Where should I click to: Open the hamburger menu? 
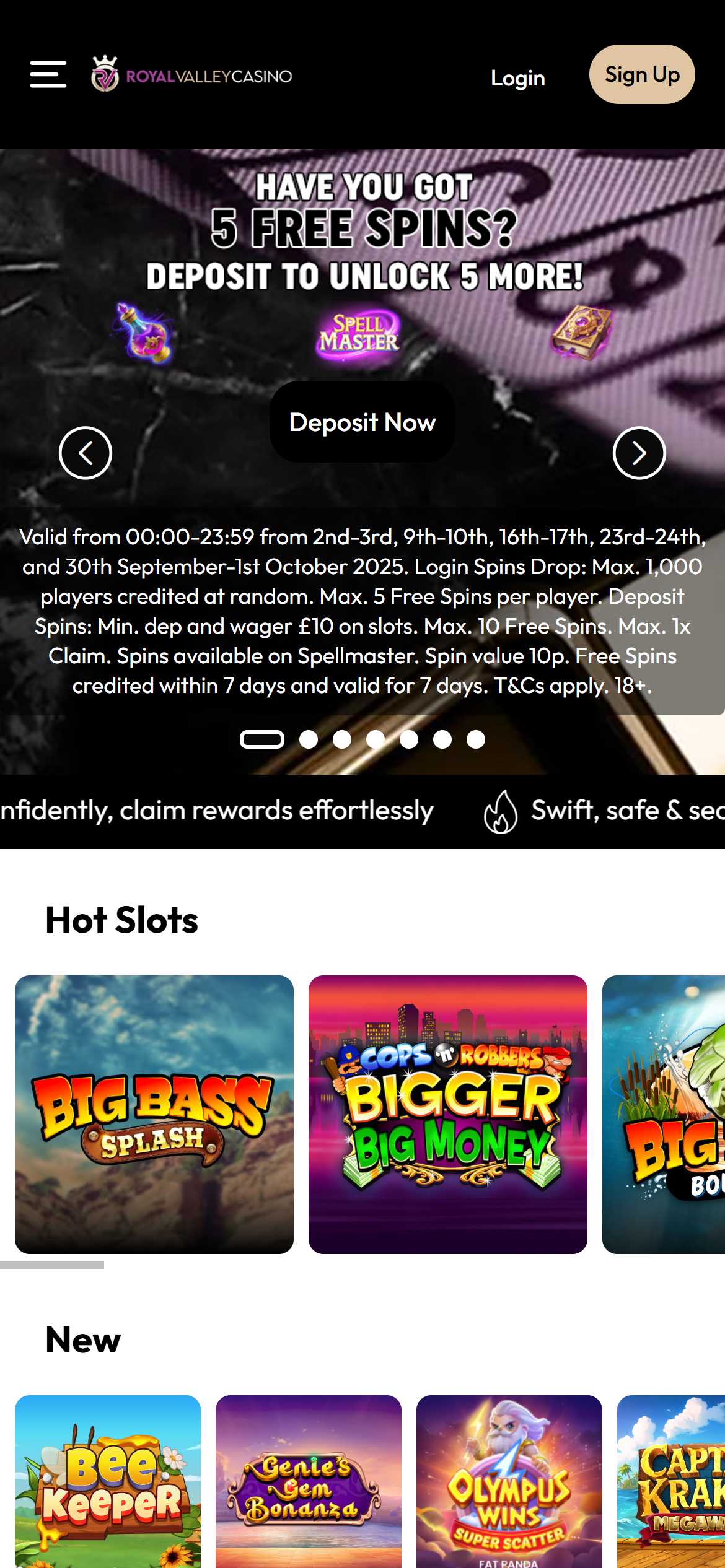[48, 74]
